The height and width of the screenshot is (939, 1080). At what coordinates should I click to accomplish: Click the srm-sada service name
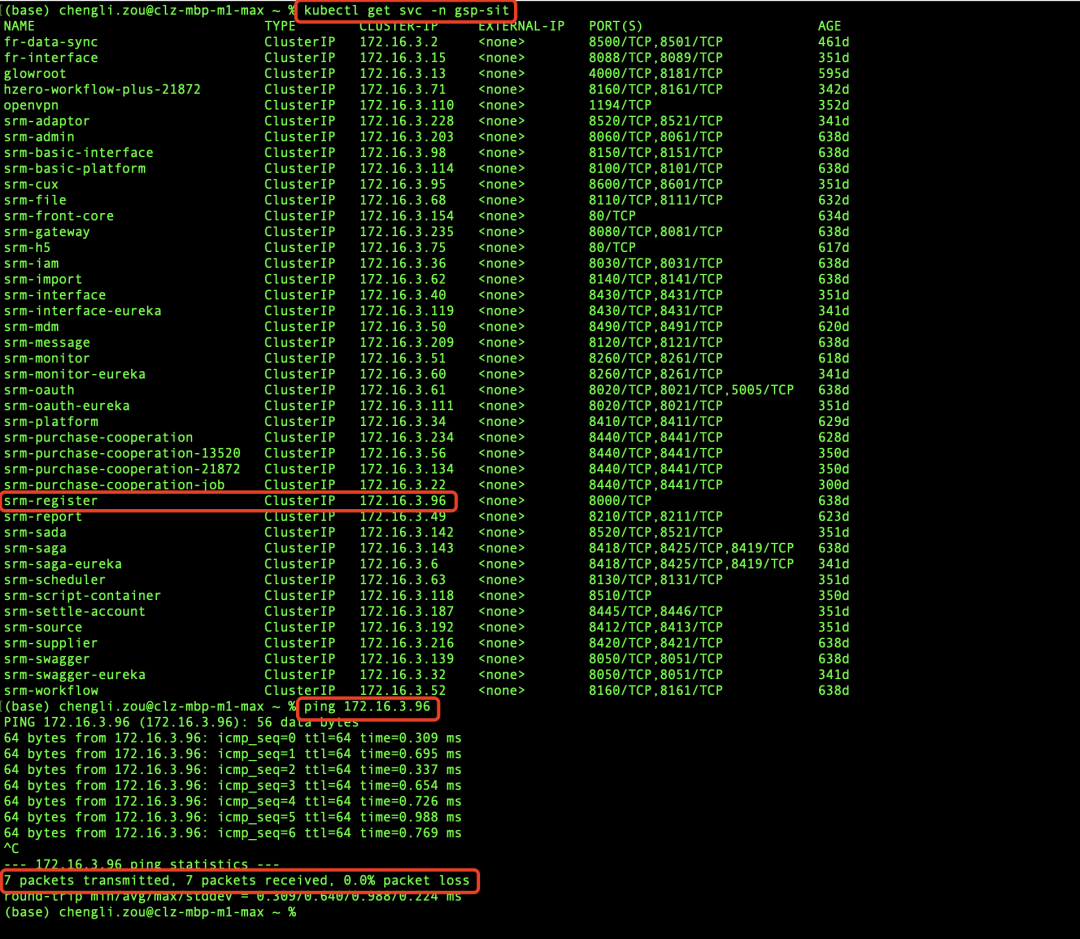click(x=35, y=533)
